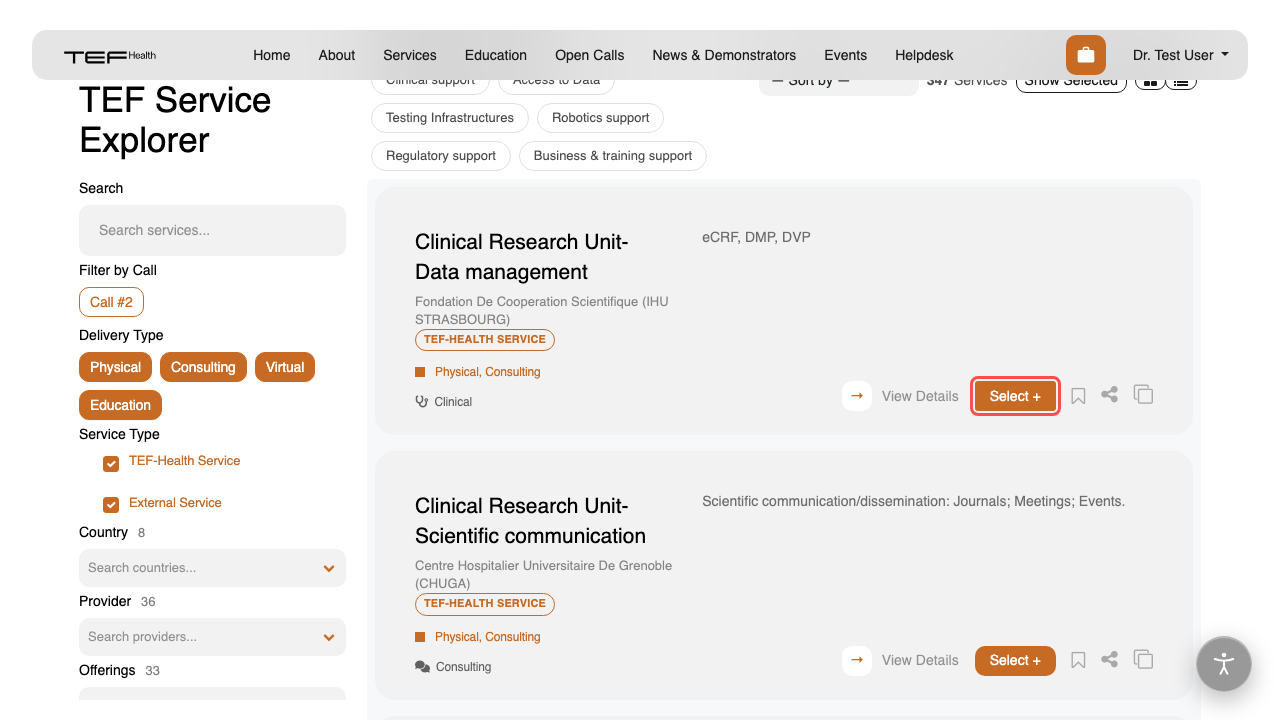Click arrow icon for Data management details
The width and height of the screenshot is (1280, 720).
(857, 396)
